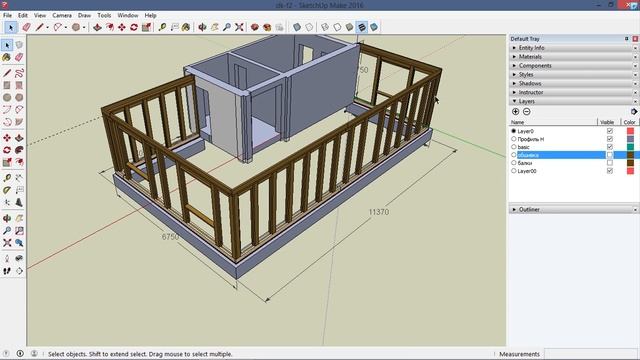Open color swatch for basic layer
Image resolution: width=640 pixels, height=360 pixels.
click(631, 147)
